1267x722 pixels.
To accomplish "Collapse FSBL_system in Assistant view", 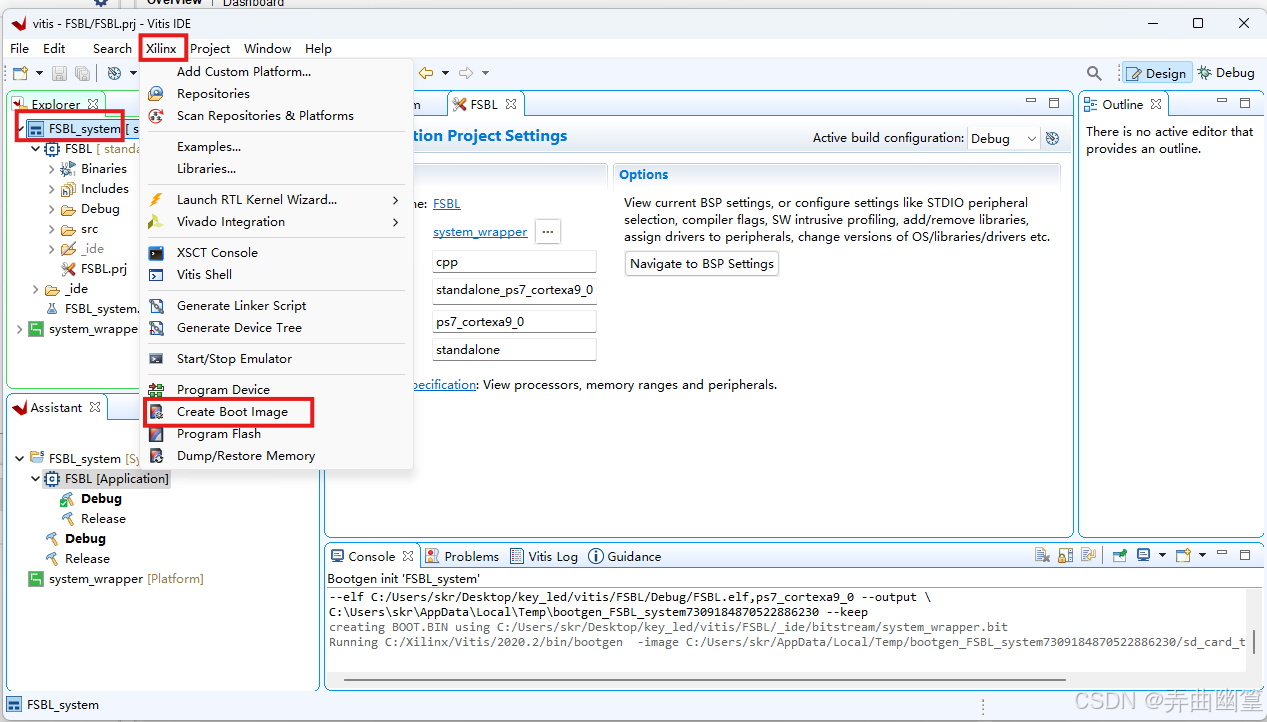I will (x=20, y=458).
